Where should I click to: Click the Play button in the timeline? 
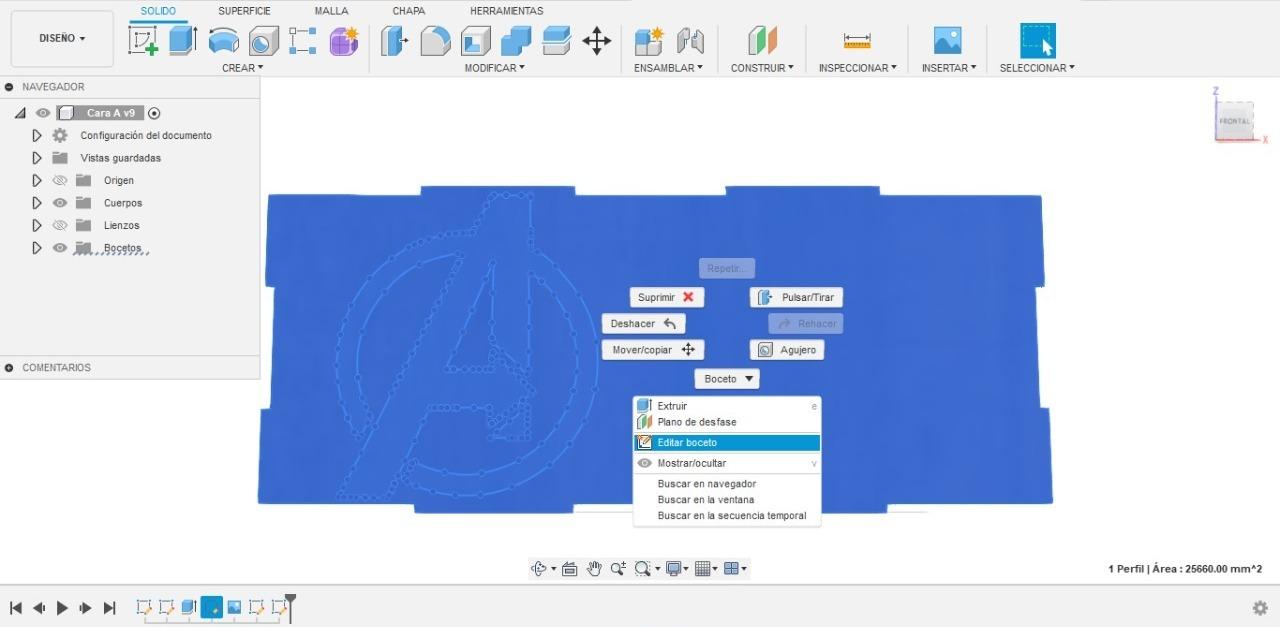coord(62,608)
